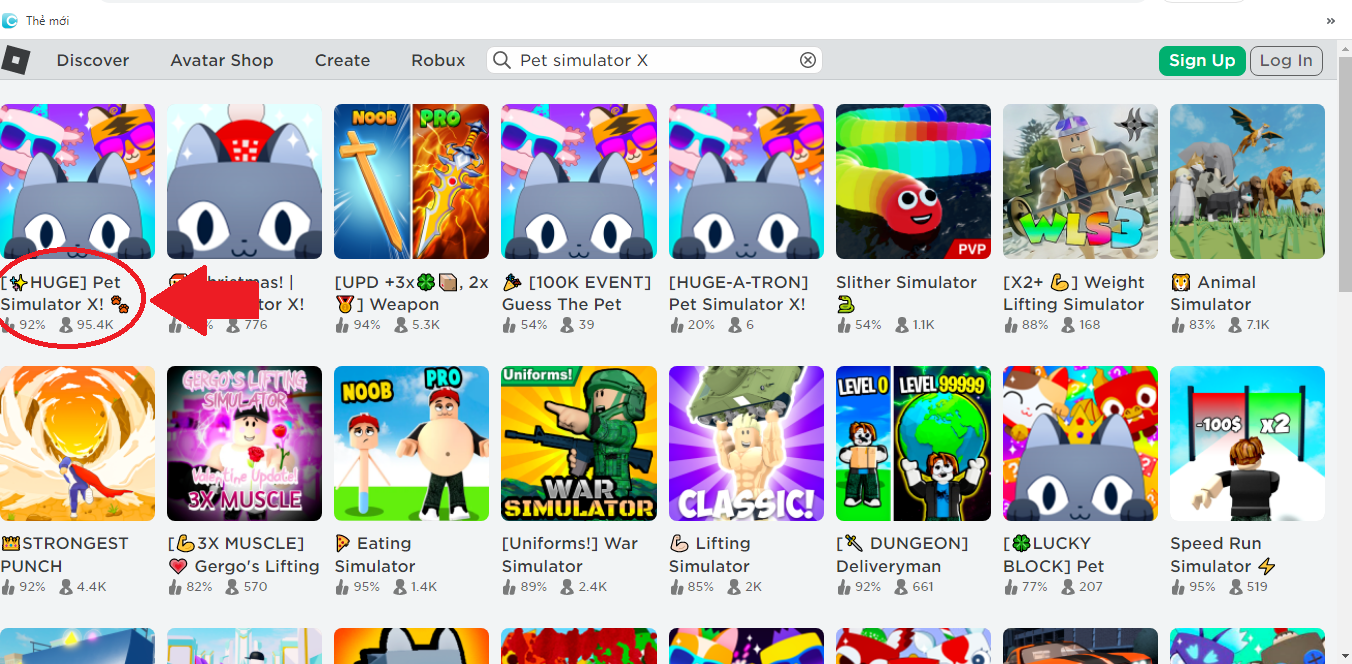Click 'Animal Simulator' title link
The image size is (1352, 664).
coord(1213,293)
